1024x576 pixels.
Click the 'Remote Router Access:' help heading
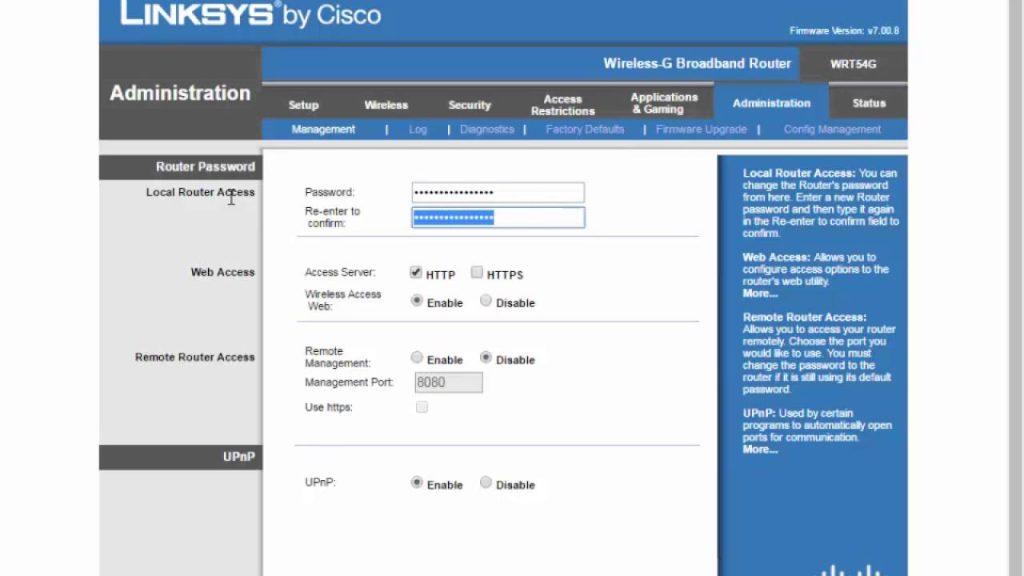pyautogui.click(x=805, y=317)
